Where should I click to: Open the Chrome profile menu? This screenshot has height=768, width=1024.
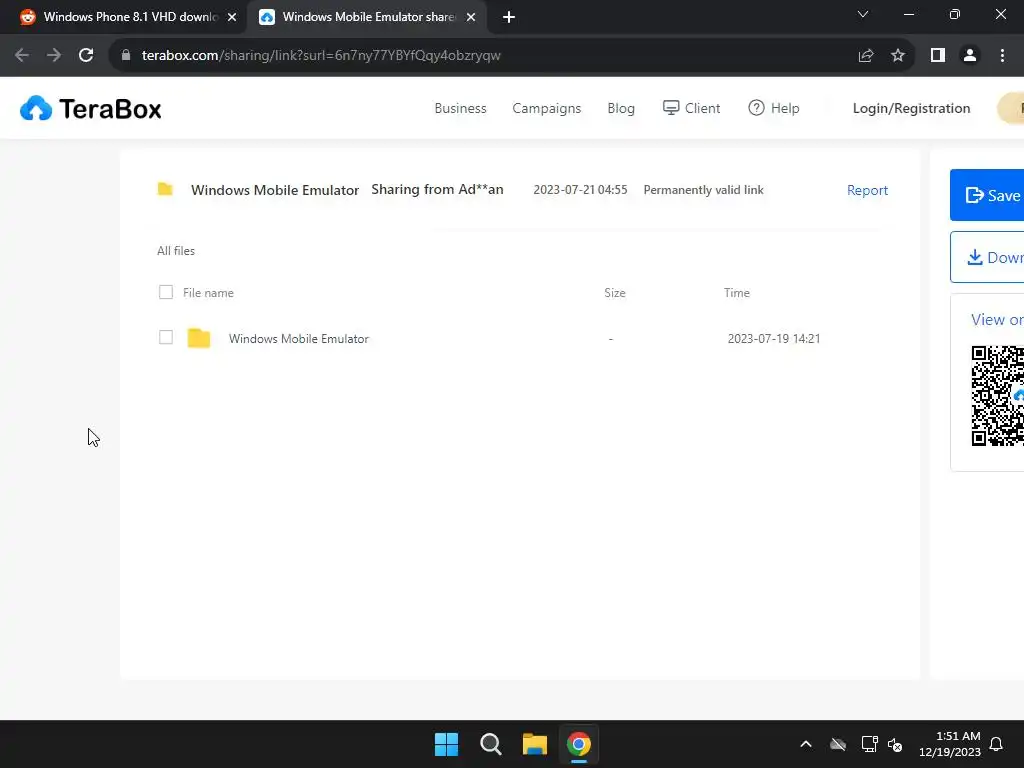pos(970,56)
